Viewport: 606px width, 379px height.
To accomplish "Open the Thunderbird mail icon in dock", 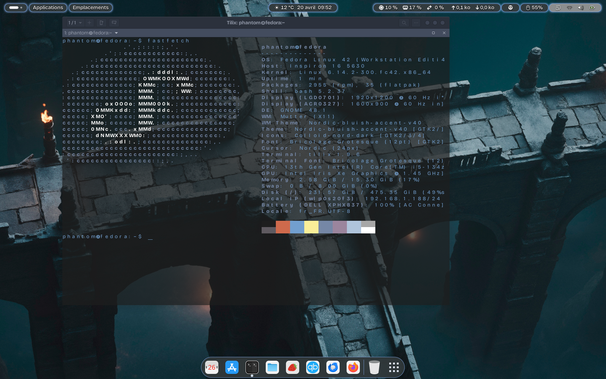I will (x=332, y=367).
